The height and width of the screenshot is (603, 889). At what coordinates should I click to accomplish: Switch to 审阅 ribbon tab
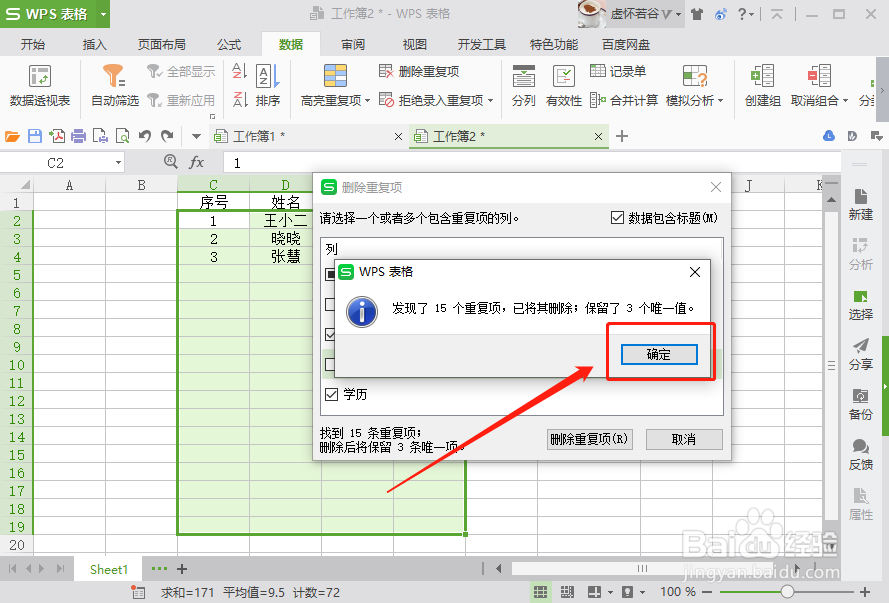(x=353, y=44)
